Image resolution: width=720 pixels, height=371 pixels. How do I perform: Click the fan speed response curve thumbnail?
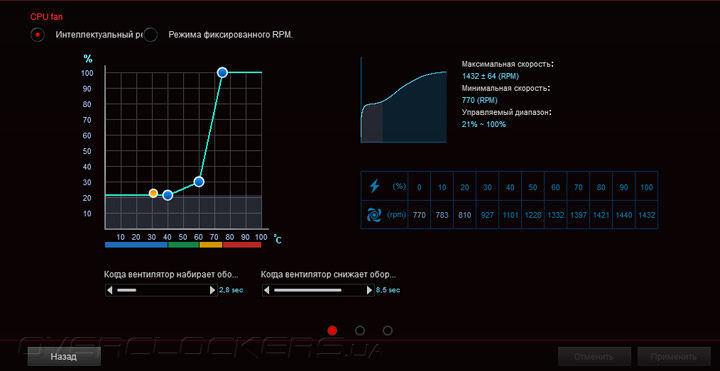coord(404,100)
